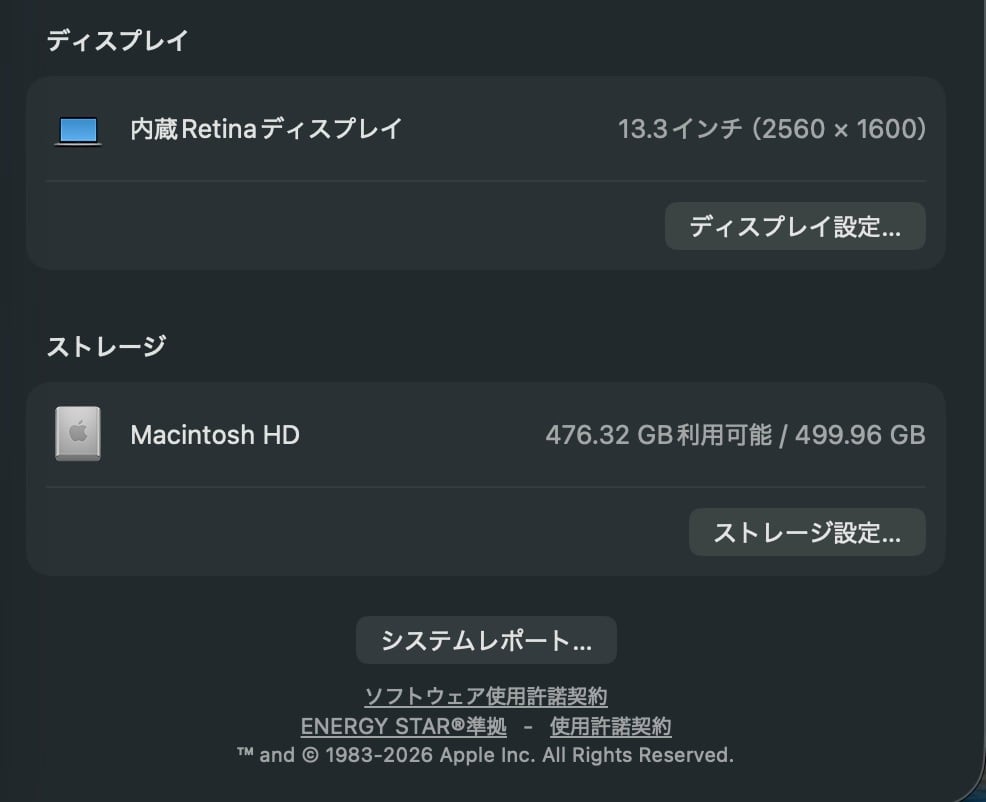This screenshot has width=986, height=802.
Task: Click the (2560 × 1600) resolution text
Action: pyautogui.click(x=839, y=129)
